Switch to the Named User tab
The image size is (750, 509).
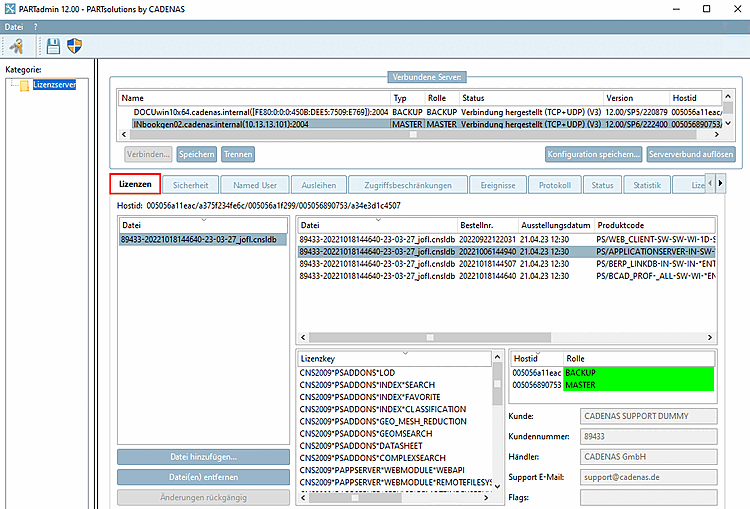pos(255,185)
